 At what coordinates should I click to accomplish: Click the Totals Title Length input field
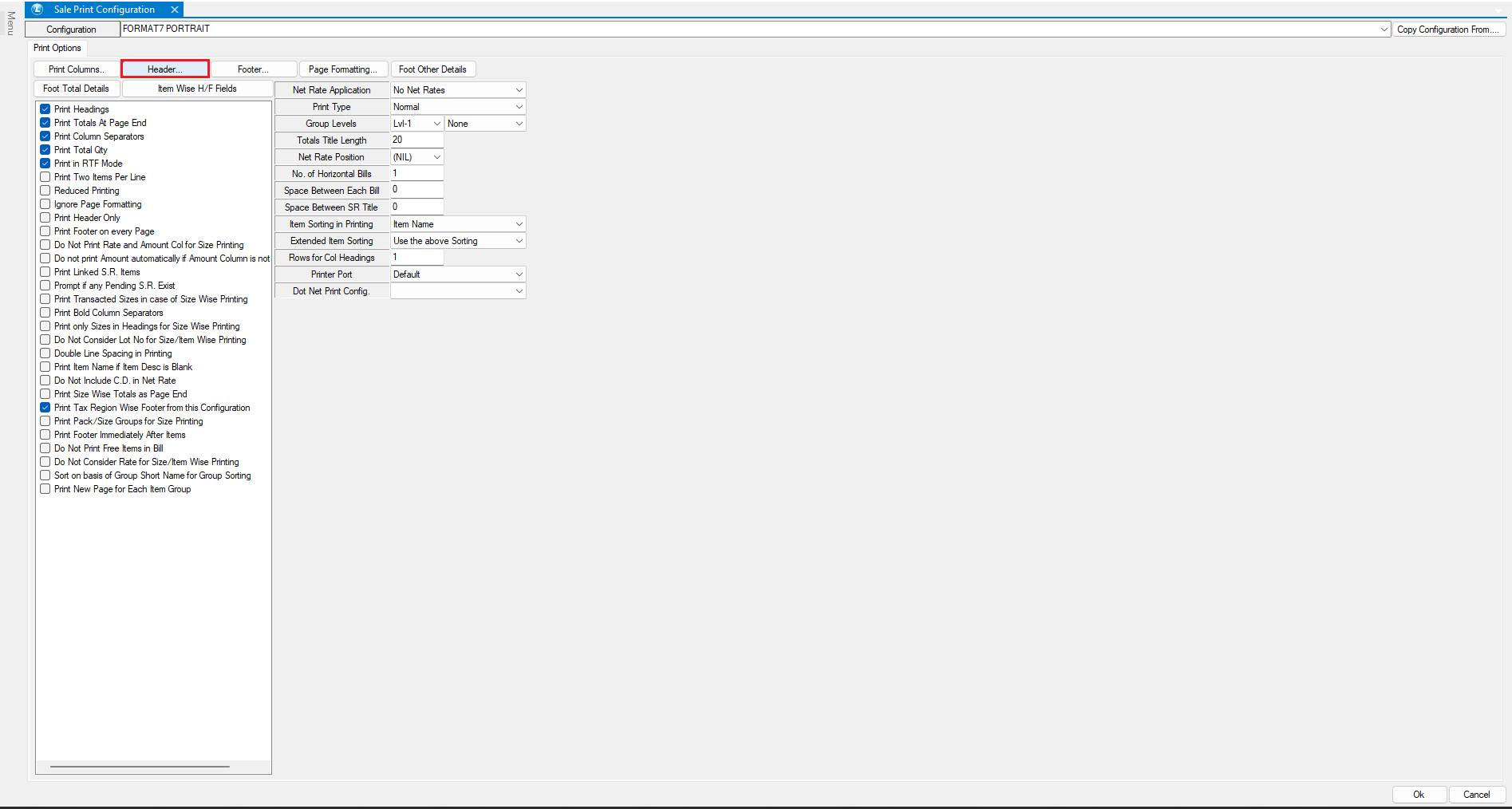(x=416, y=140)
